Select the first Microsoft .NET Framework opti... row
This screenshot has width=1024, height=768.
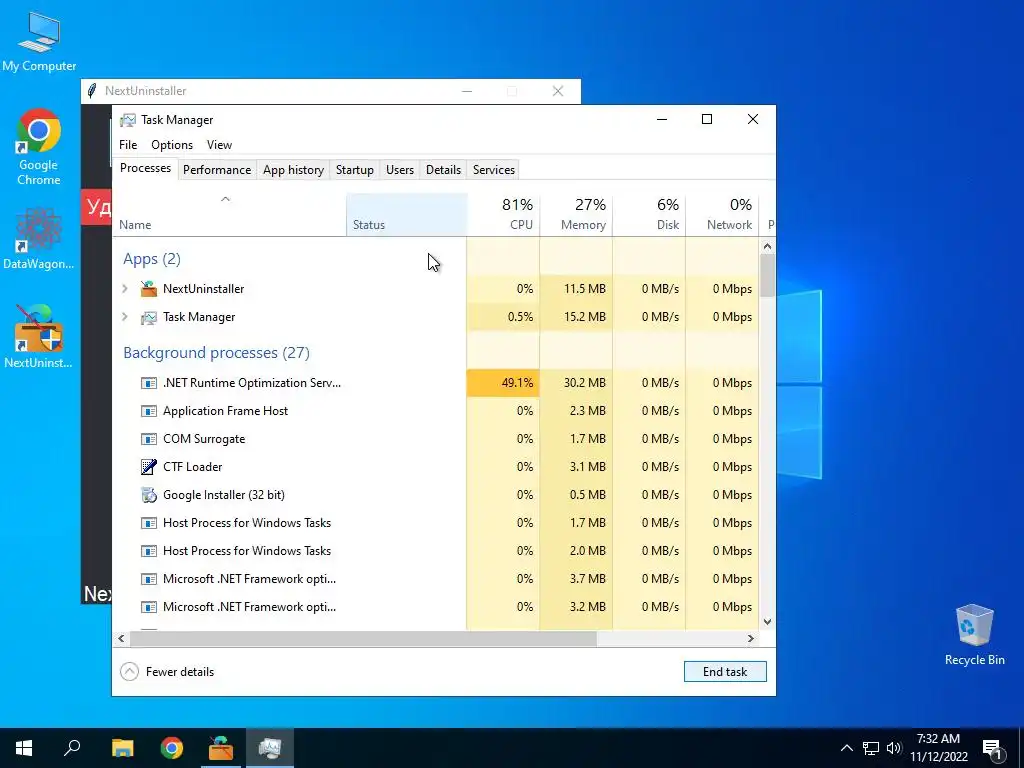(x=436, y=579)
